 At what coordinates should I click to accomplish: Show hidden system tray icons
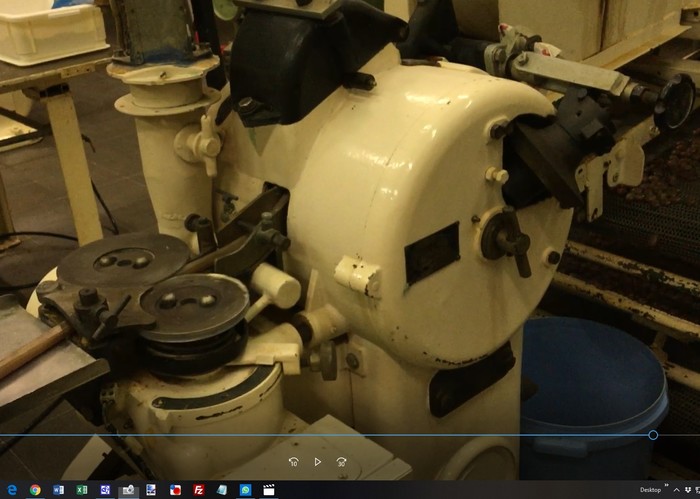(676, 490)
